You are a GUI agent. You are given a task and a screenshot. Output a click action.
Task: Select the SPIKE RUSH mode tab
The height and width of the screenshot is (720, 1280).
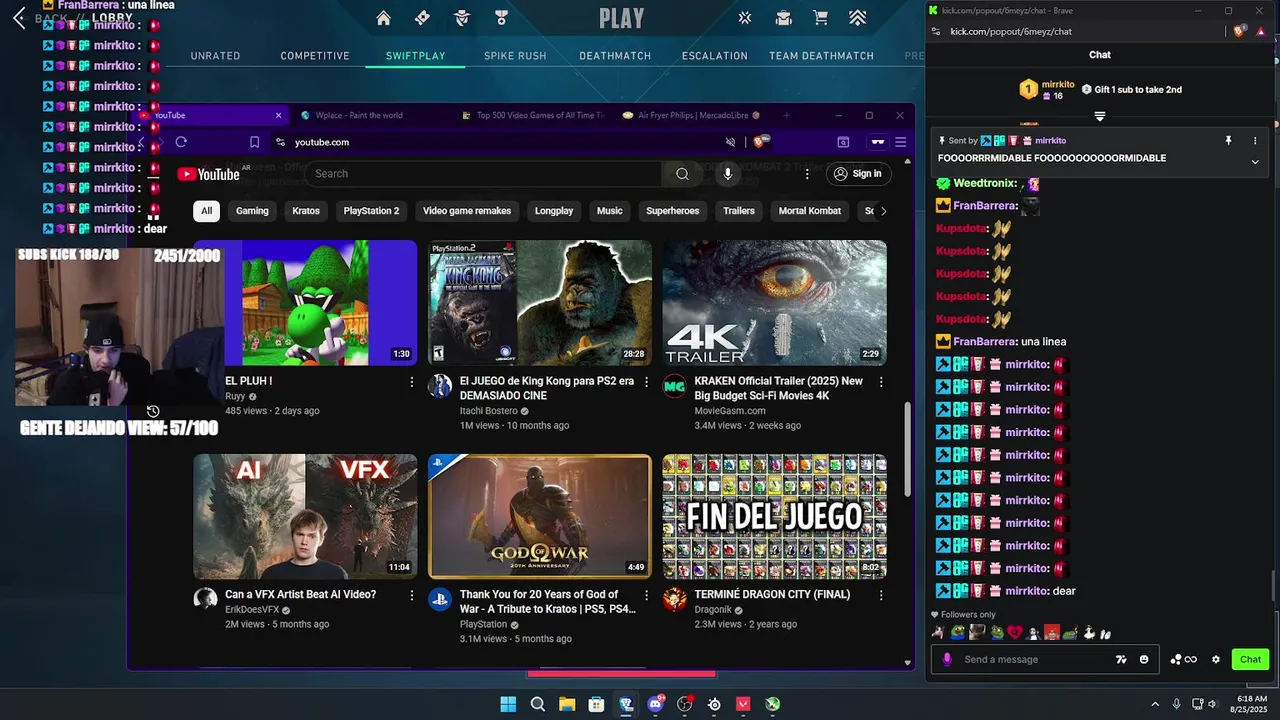(x=515, y=56)
